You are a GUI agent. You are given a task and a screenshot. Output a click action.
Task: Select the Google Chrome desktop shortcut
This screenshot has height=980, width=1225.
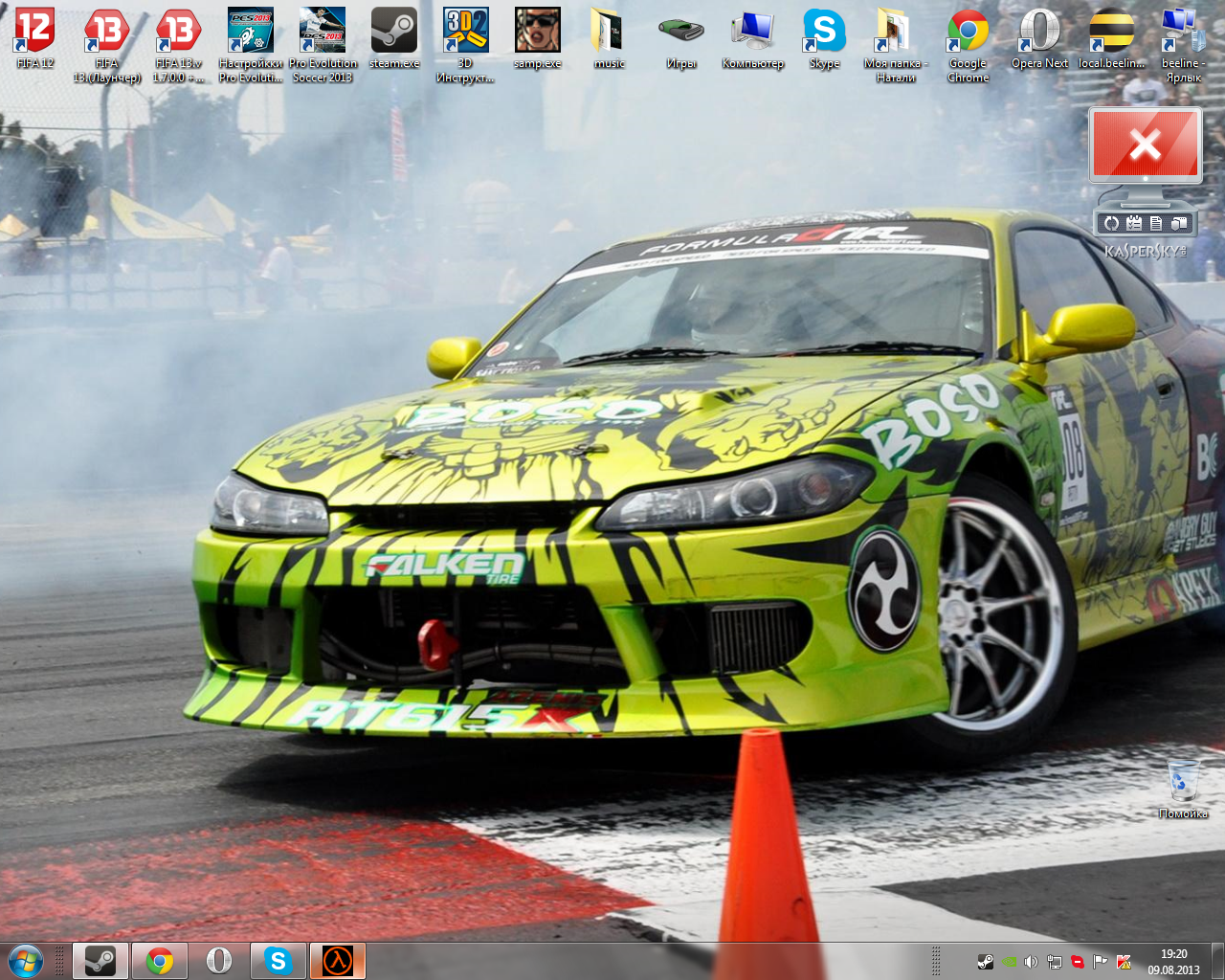click(x=968, y=33)
